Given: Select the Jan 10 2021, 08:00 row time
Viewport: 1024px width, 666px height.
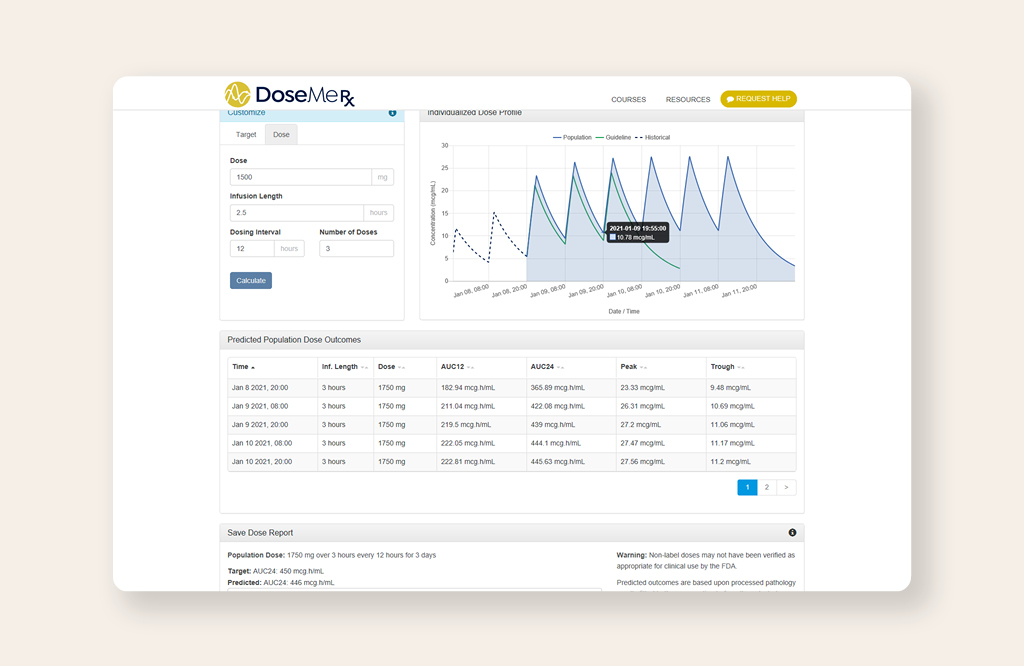Looking at the screenshot, I should [262, 443].
